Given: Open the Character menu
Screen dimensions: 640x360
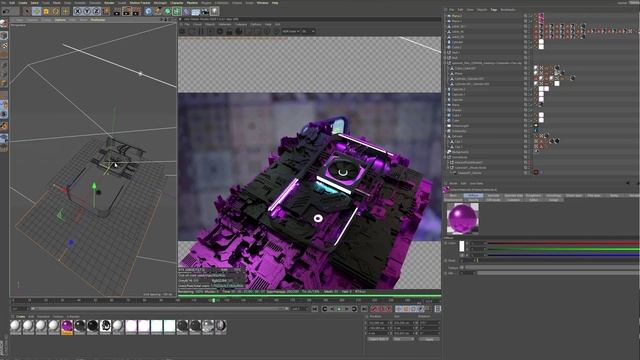Looking at the screenshot, I should click(x=176, y=2).
